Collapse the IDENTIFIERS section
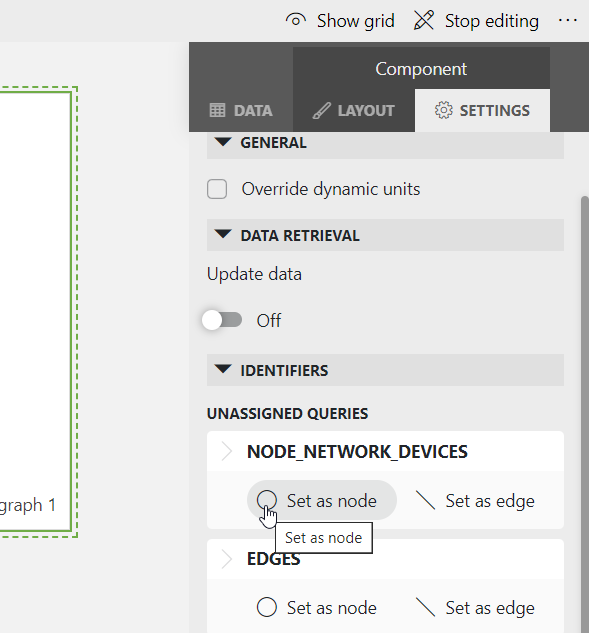This screenshot has height=633, width=589. [385, 370]
